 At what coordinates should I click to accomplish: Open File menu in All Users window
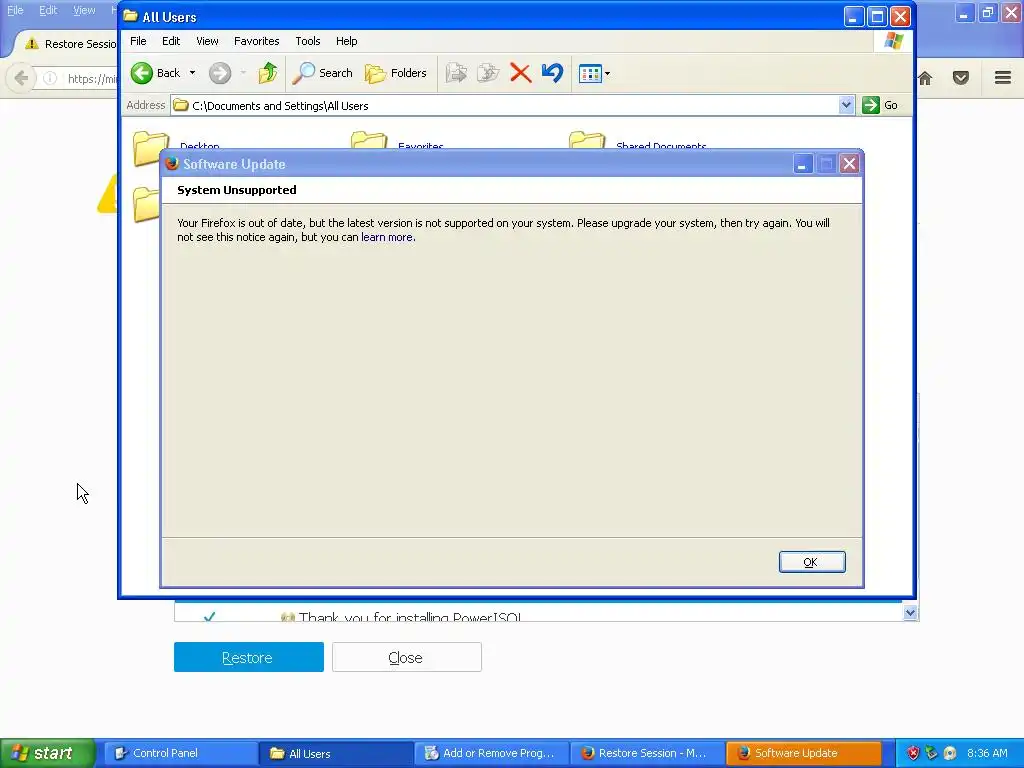(x=138, y=41)
